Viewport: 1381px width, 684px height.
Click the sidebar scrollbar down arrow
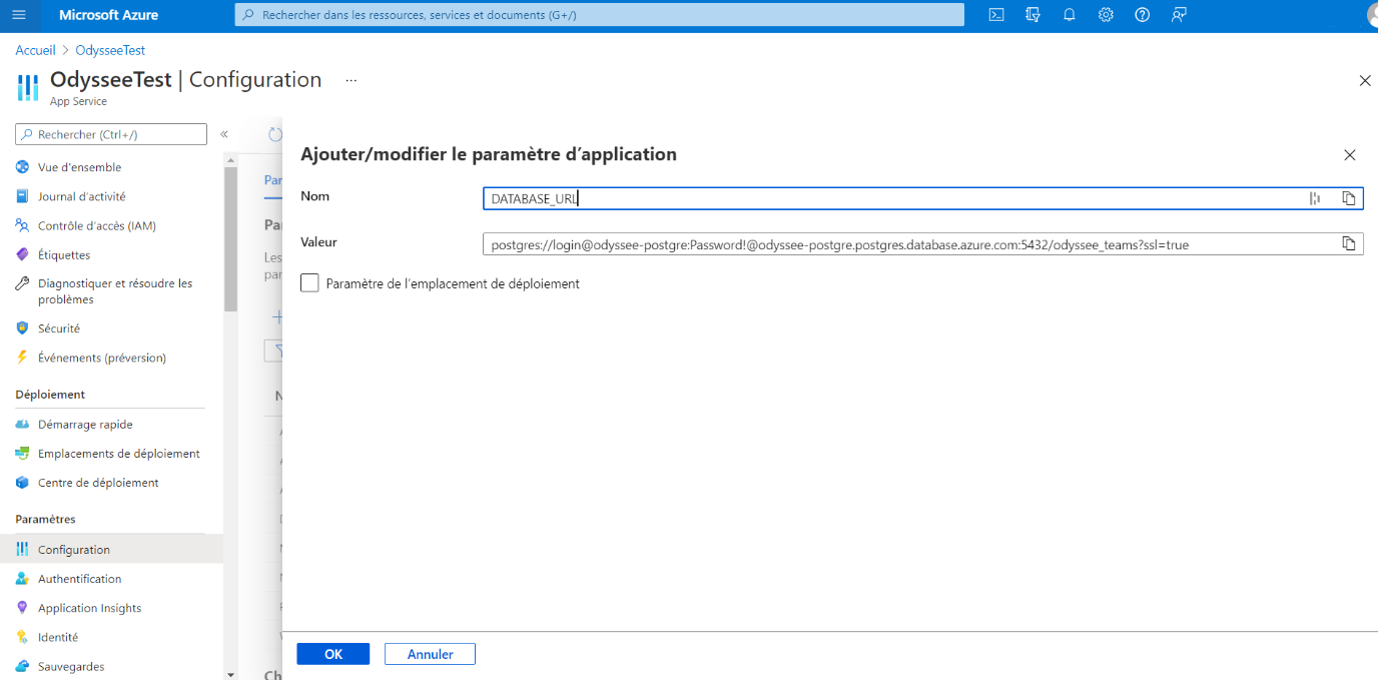pyautogui.click(x=231, y=675)
